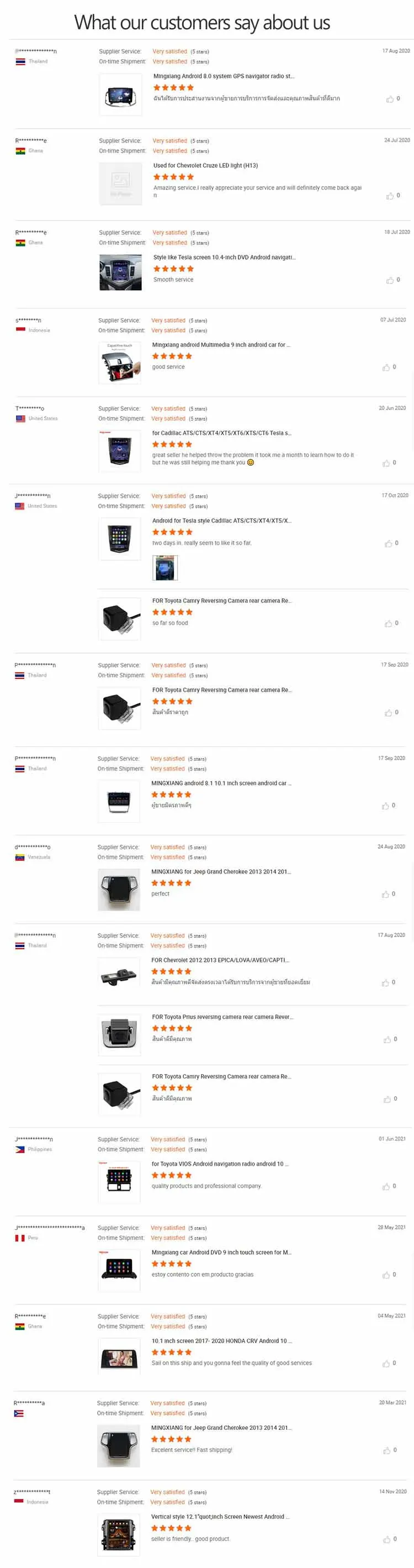Like the "so far so food" review
The height and width of the screenshot is (1568, 414).
[389, 623]
